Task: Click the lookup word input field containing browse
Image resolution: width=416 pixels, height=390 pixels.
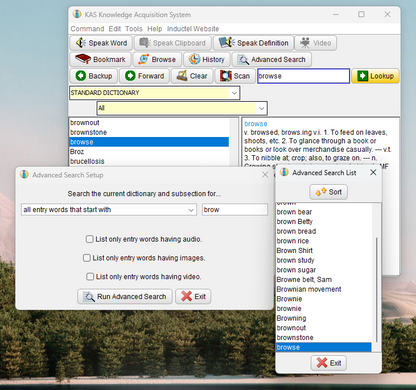Action: pyautogui.click(x=303, y=76)
